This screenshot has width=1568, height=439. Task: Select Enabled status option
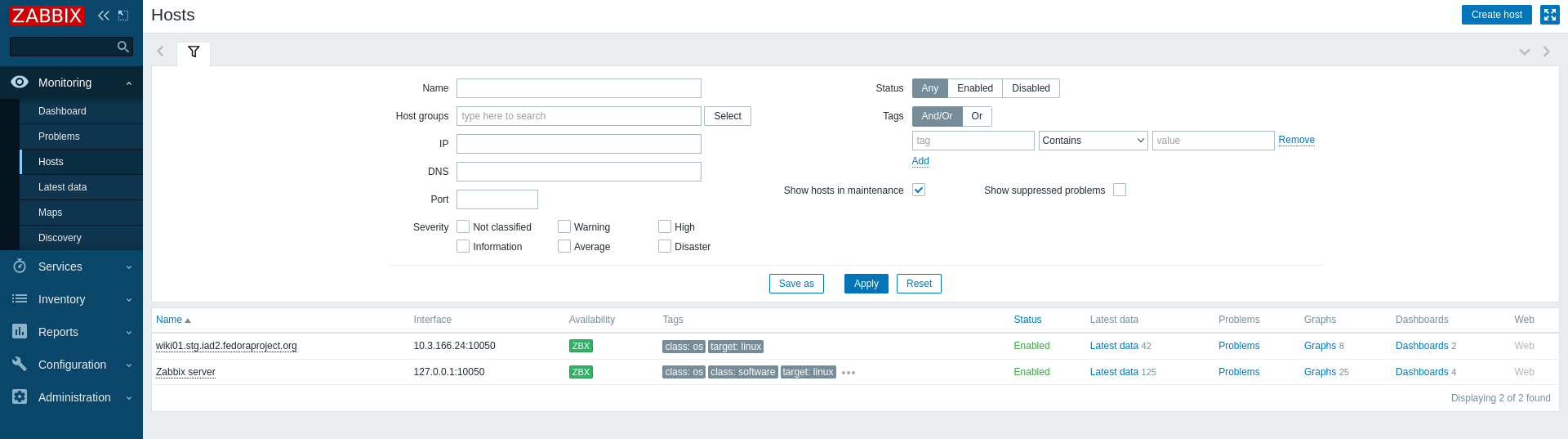point(975,88)
